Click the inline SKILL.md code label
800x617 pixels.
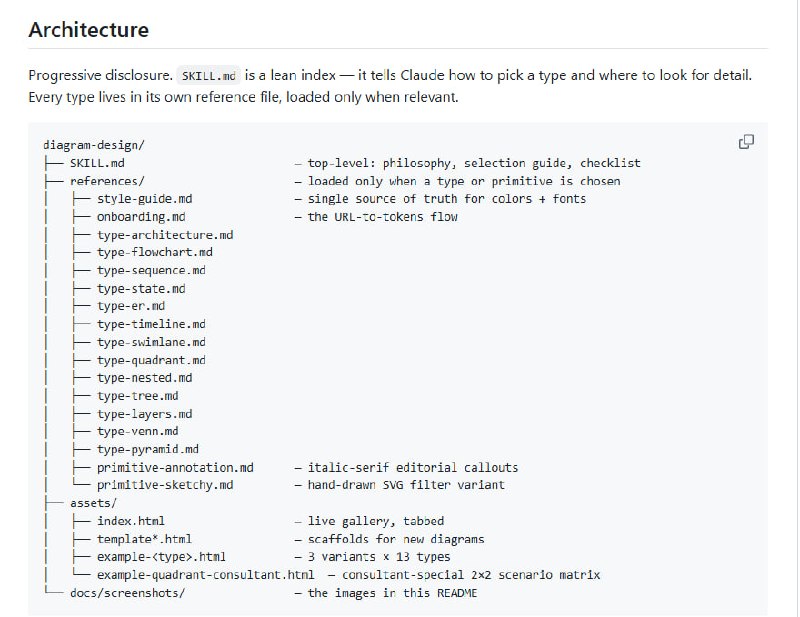point(208,76)
